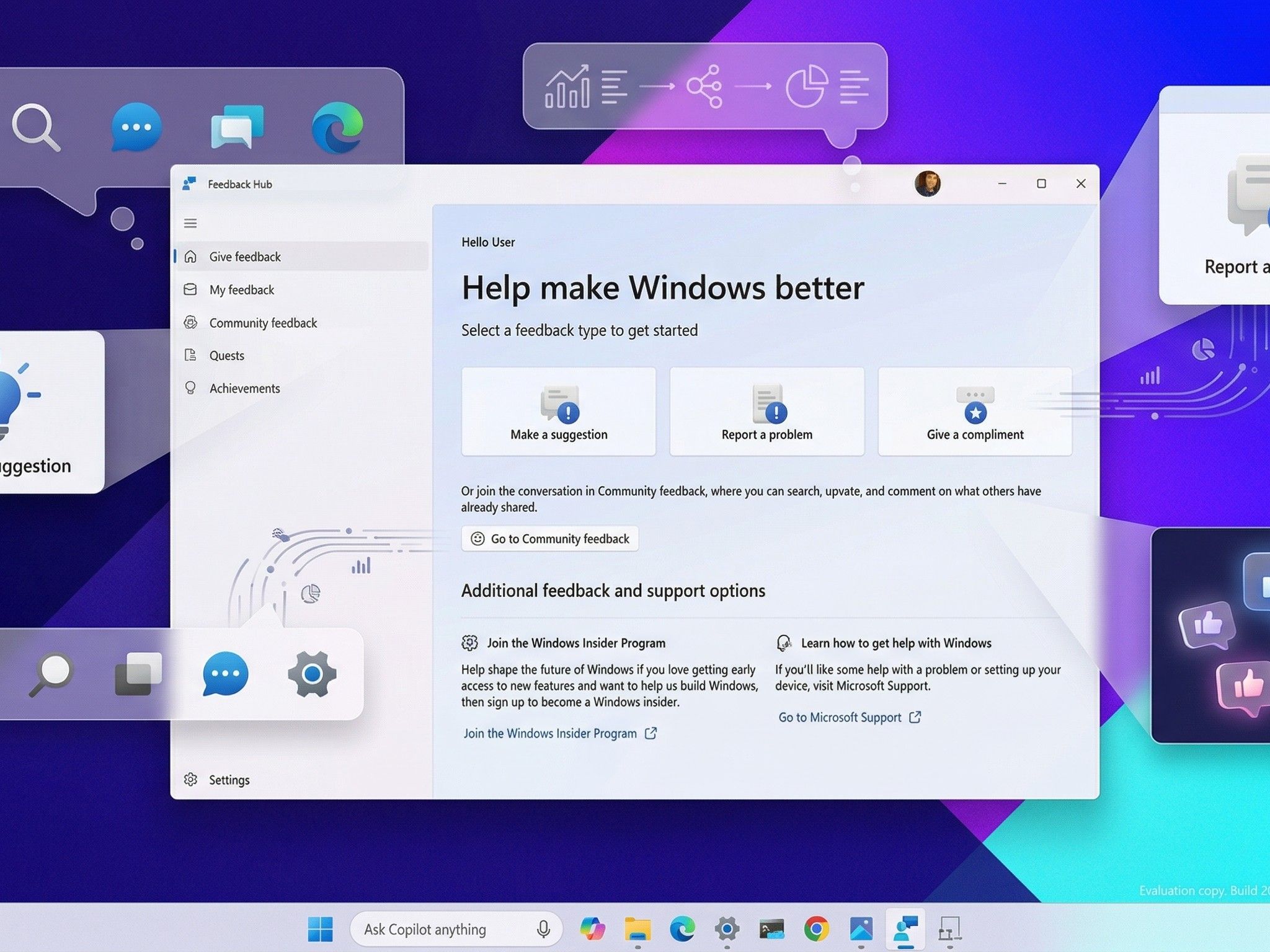
Task: Click the Help shape the future of Windows paragraph
Action: pyautogui.click(x=610, y=685)
